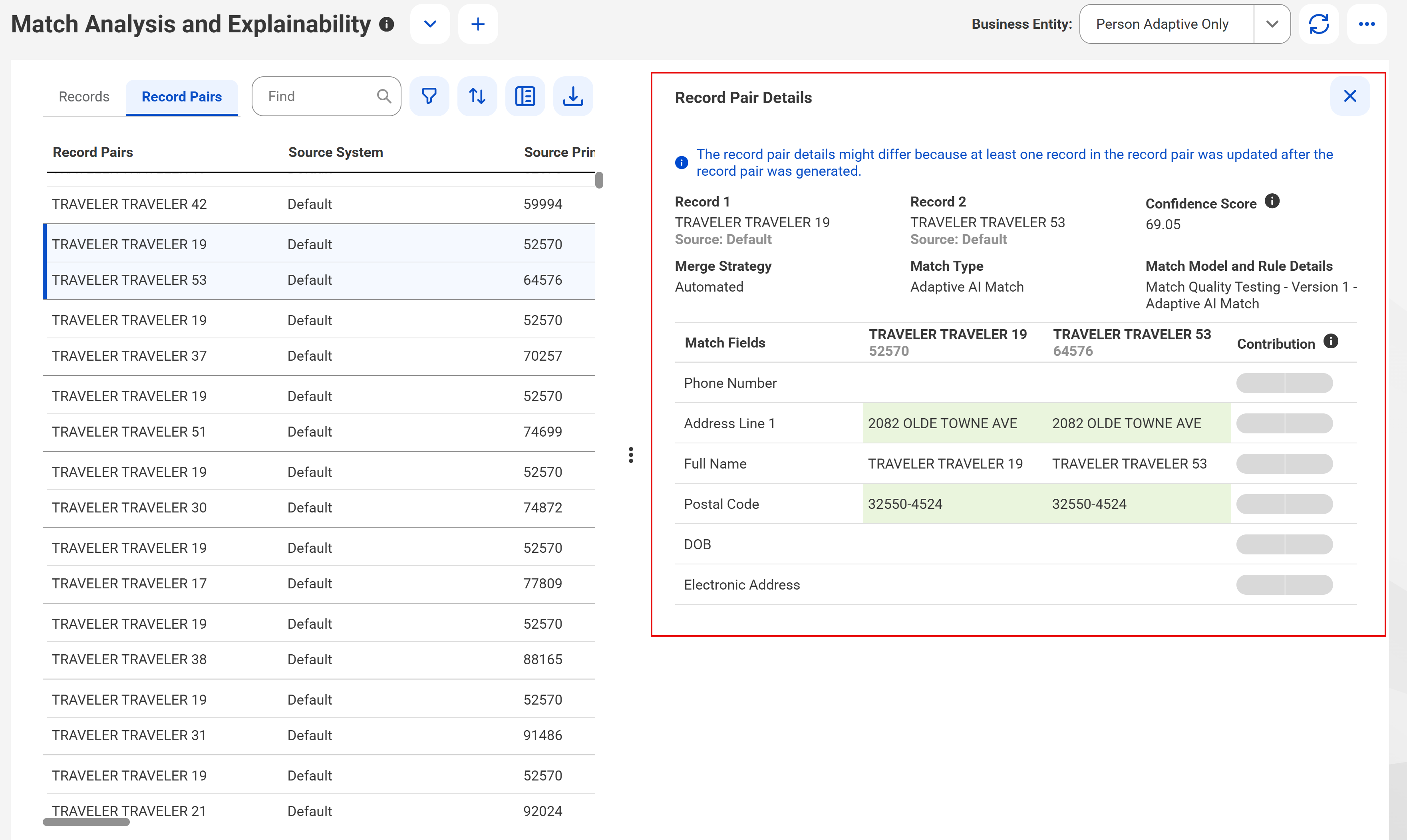1407x840 pixels.
Task: Click Full Name contribution bar
Action: 1284,464
